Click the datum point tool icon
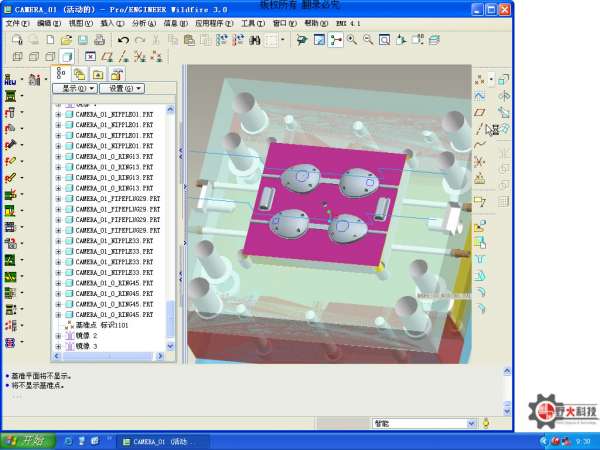 click(479, 80)
